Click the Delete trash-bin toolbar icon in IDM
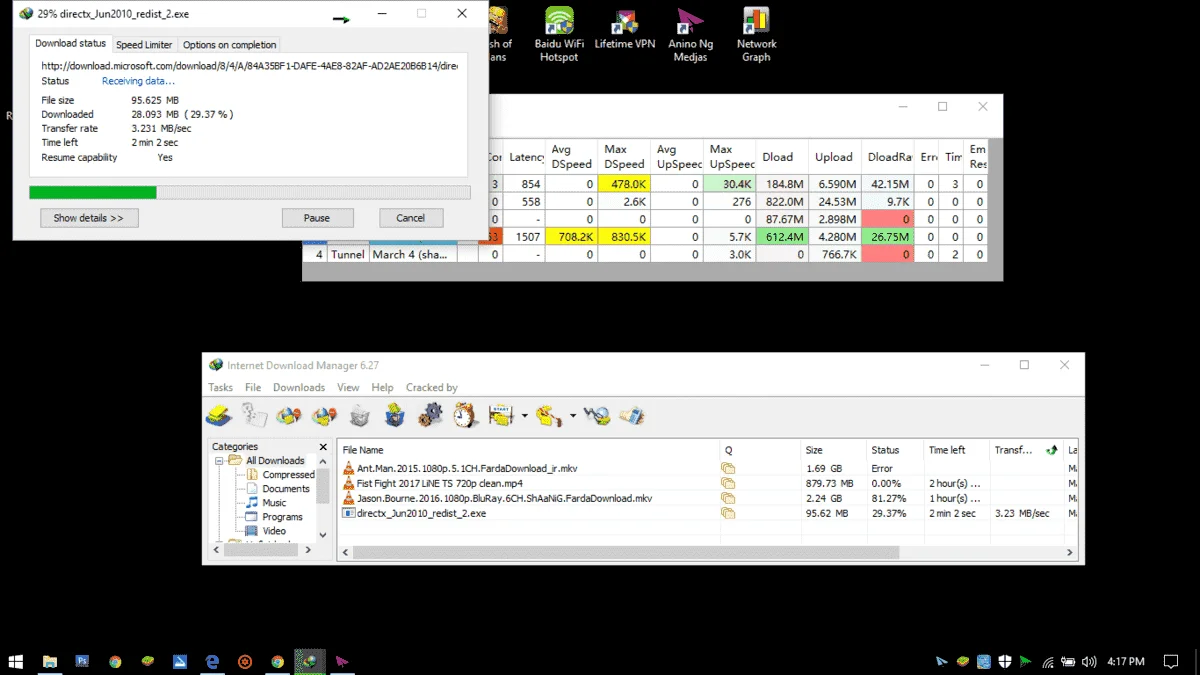Image resolution: width=1200 pixels, height=675 pixels. 360,415
